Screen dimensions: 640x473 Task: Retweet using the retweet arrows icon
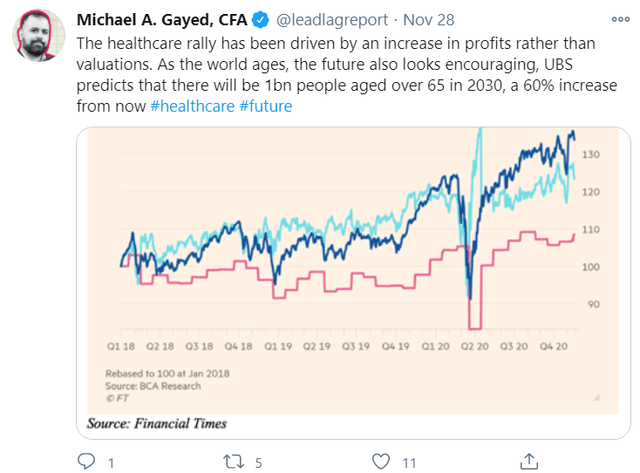pos(233,462)
